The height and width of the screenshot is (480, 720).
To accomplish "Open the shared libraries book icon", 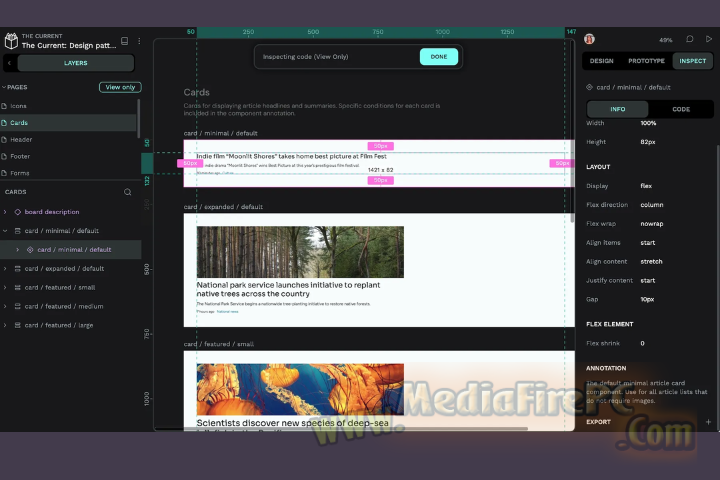I will coord(124,41).
